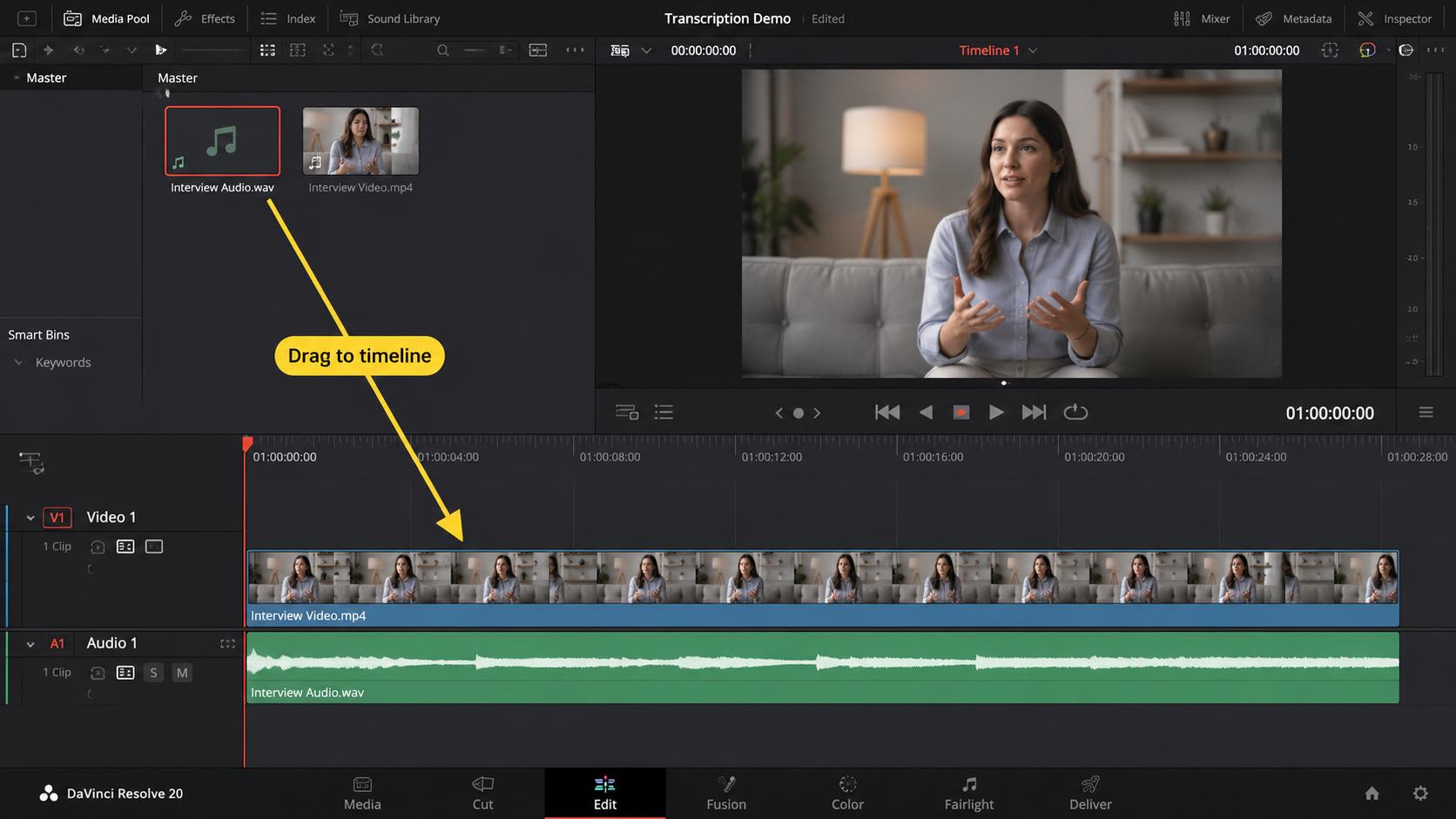Solo the Audio 1 track
The height and width of the screenshot is (819, 1456).
point(153,673)
